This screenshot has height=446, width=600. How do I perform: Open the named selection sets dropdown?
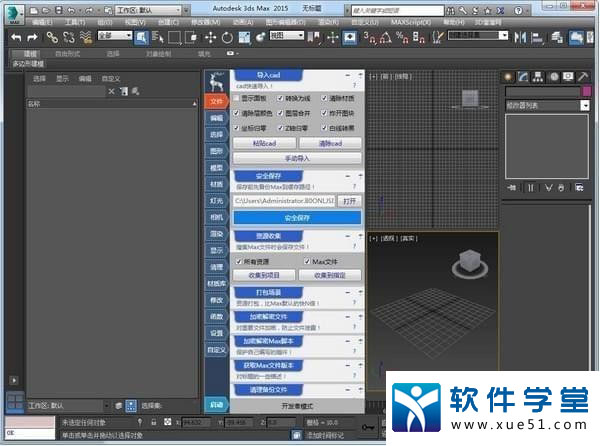[478, 36]
